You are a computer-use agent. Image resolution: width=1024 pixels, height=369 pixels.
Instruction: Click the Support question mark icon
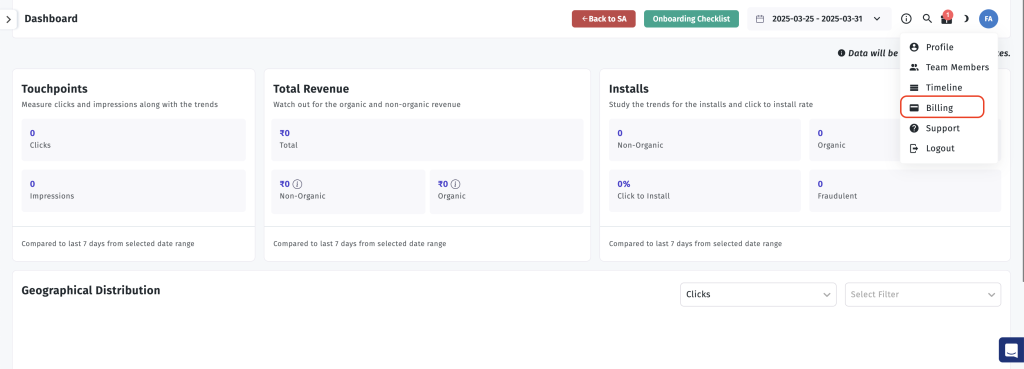tap(914, 128)
